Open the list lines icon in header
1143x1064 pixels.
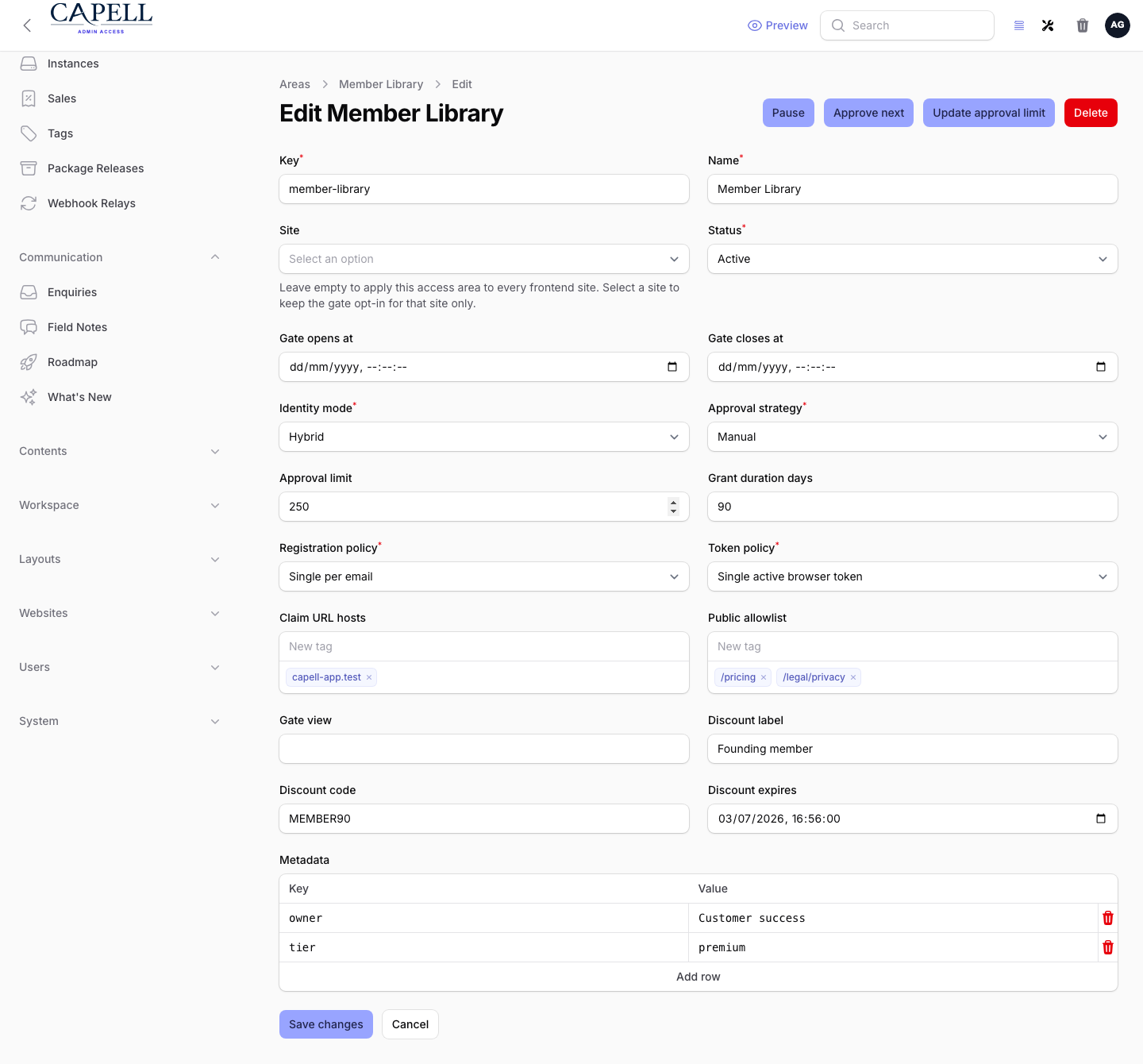tap(1019, 25)
